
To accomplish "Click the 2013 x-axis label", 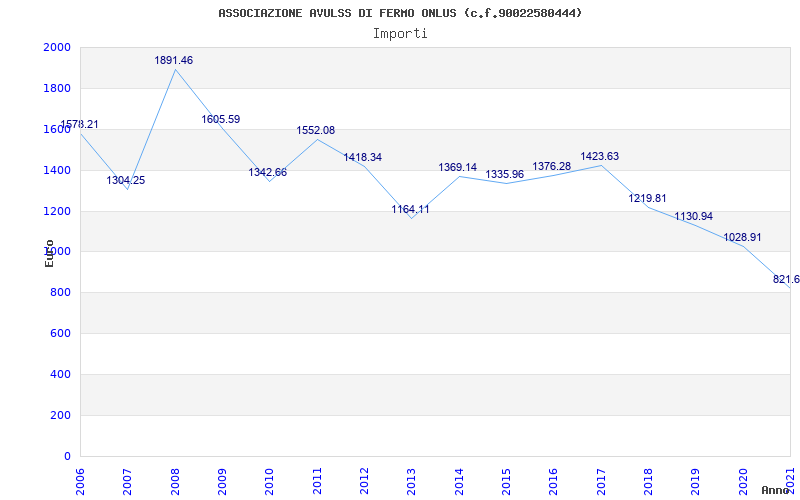I will 412,482.
